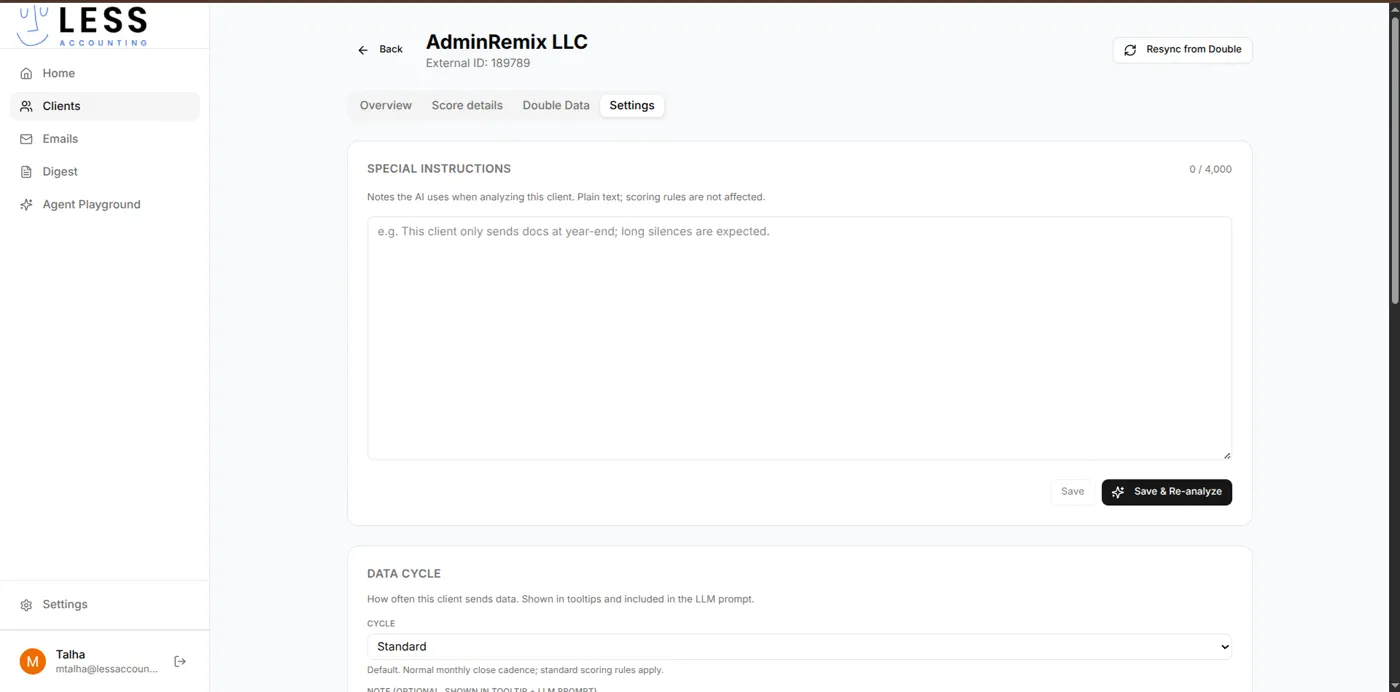Screen dimensions: 1400x692
Task: Click the Agent Playground sparkle icon
Action: point(27,205)
